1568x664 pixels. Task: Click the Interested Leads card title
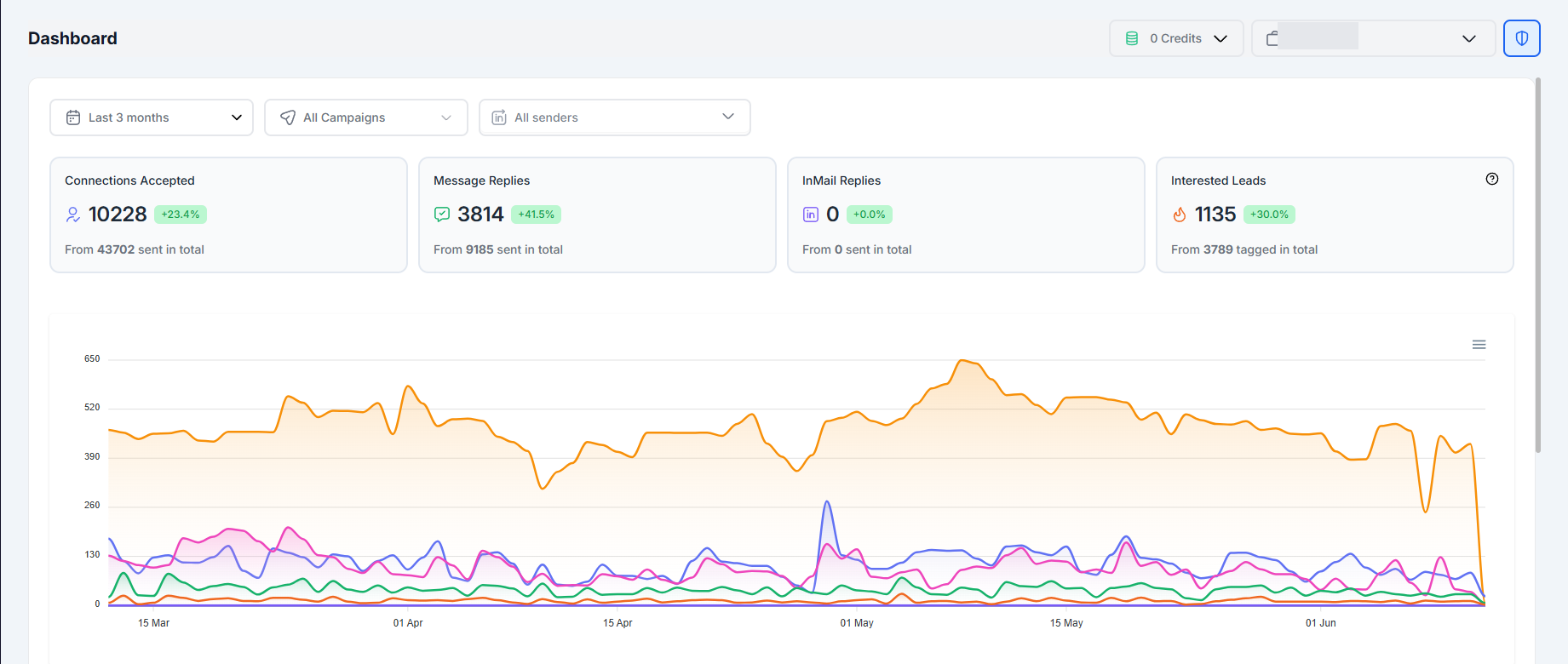click(1218, 180)
